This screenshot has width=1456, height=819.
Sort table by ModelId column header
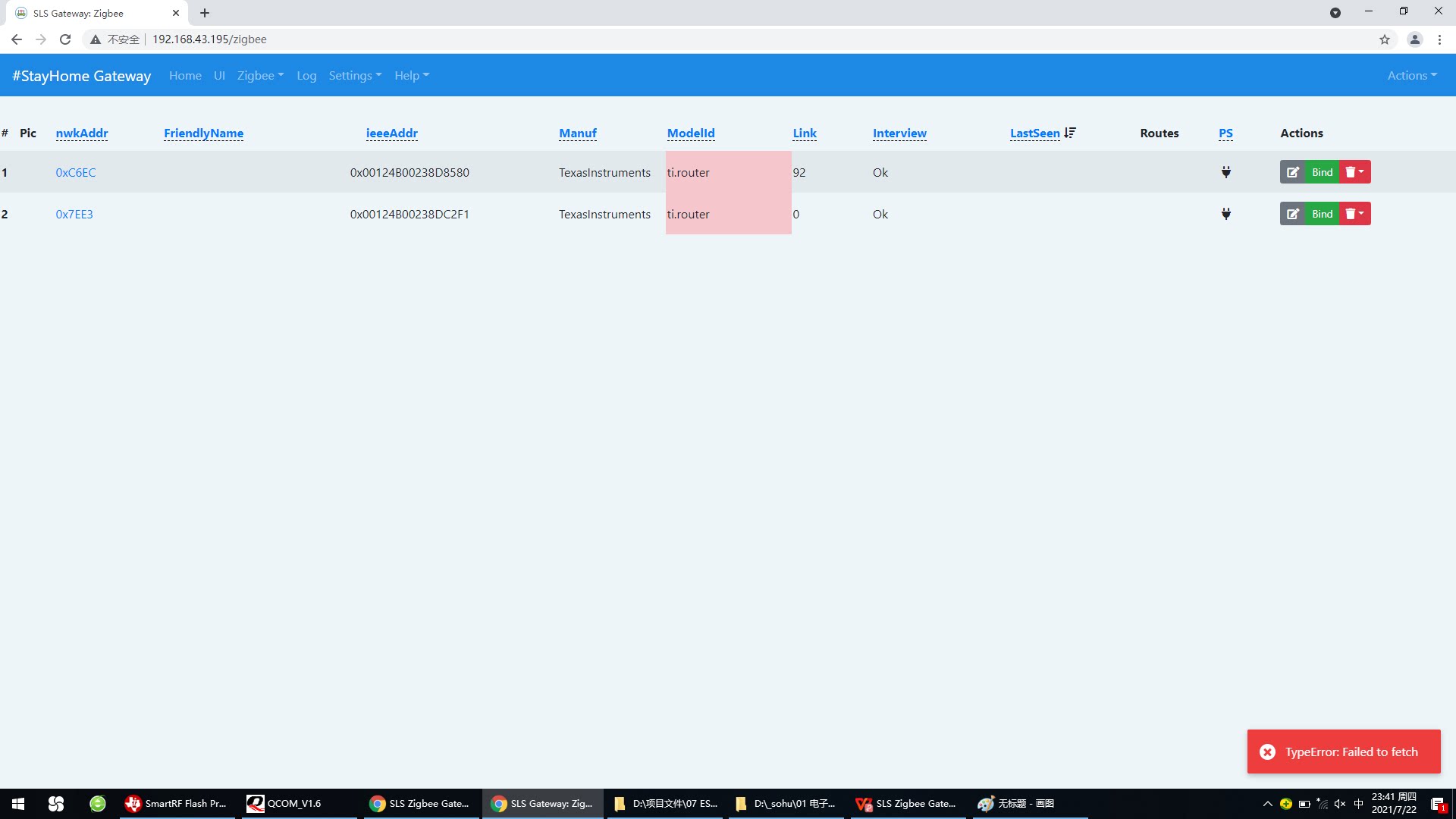[690, 133]
